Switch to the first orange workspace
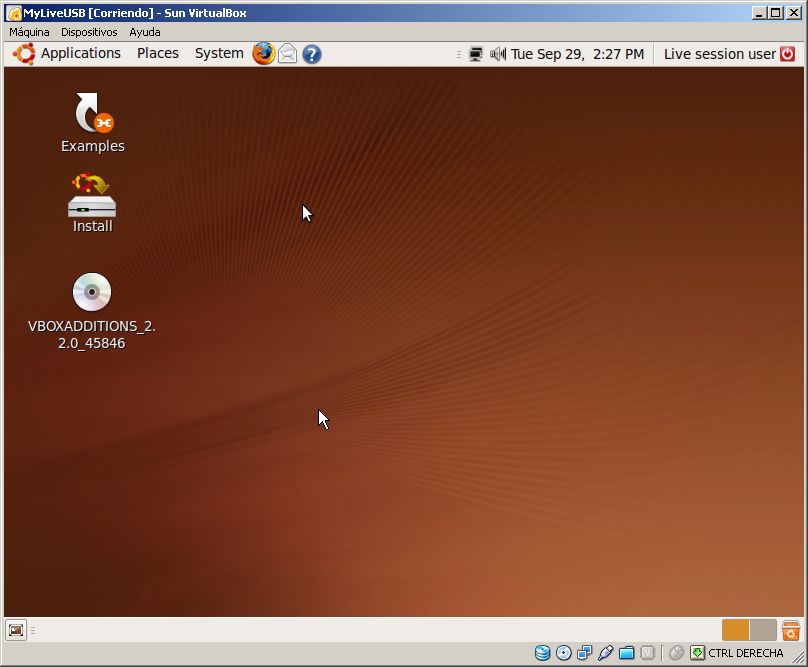Screen dimensions: 808x667 (735, 630)
